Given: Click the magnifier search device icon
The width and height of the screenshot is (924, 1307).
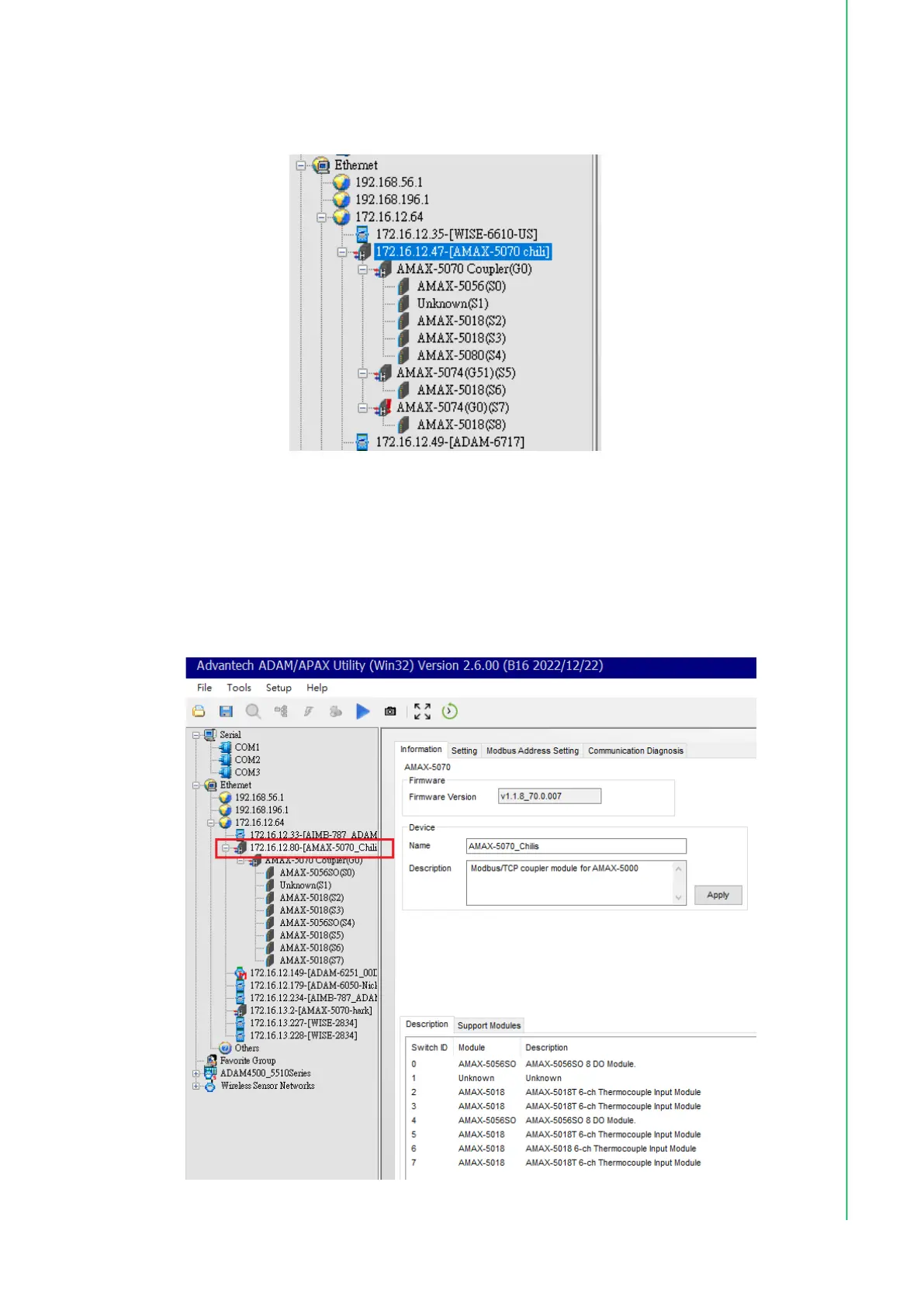Looking at the screenshot, I should (x=253, y=712).
